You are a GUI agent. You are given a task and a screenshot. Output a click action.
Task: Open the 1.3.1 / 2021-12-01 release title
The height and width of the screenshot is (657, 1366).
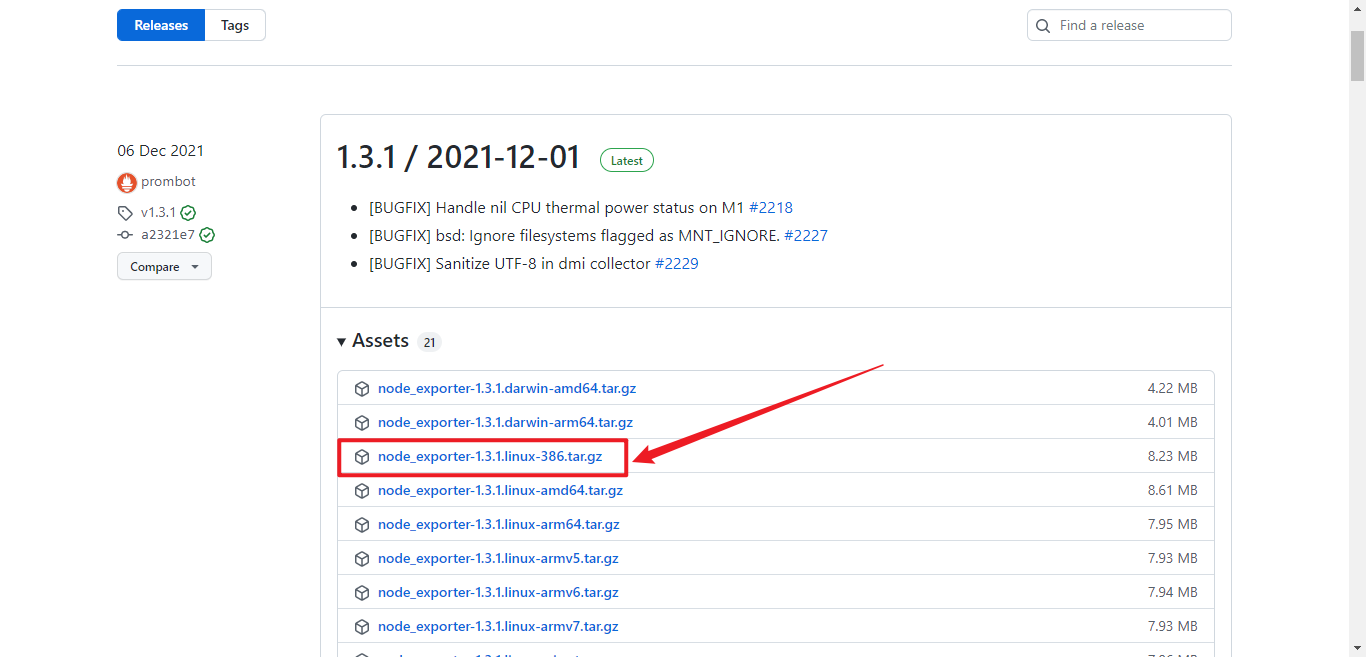(x=458, y=157)
